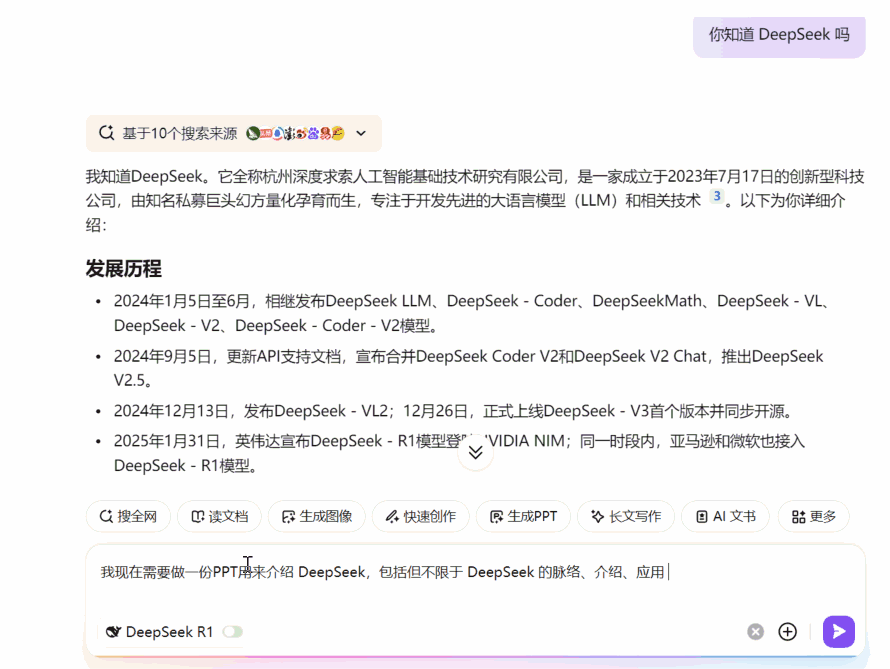This screenshot has width=890, height=669.
Task: Open citation reference number 3
Action: pos(717,196)
